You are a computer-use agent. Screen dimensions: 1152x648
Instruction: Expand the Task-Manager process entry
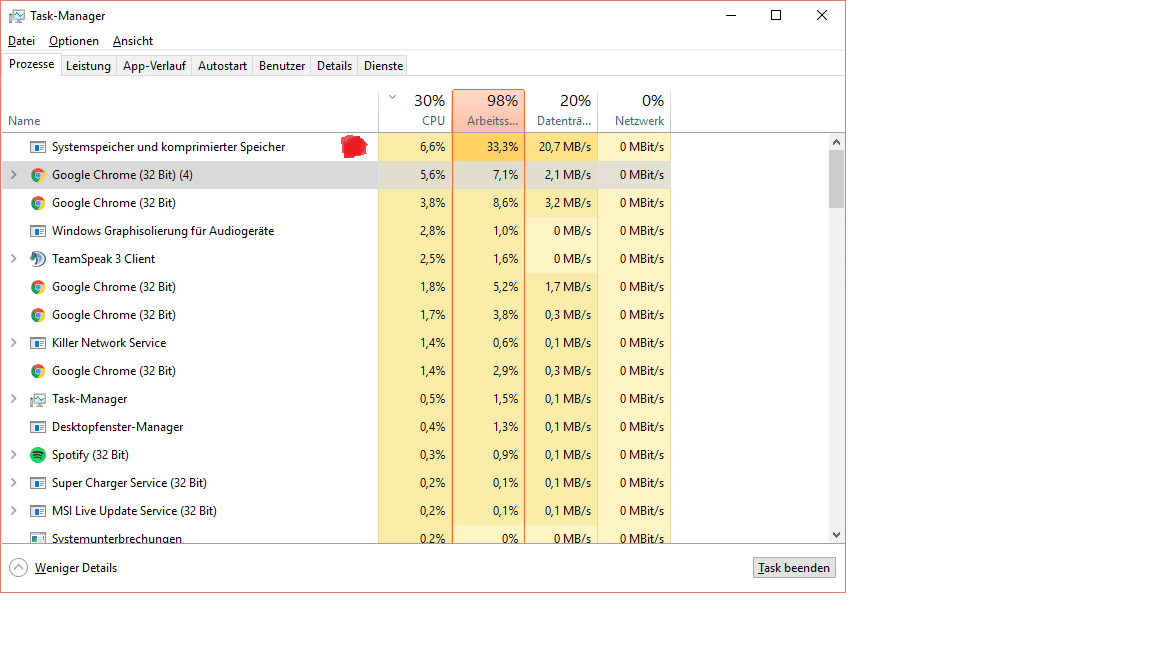point(13,399)
